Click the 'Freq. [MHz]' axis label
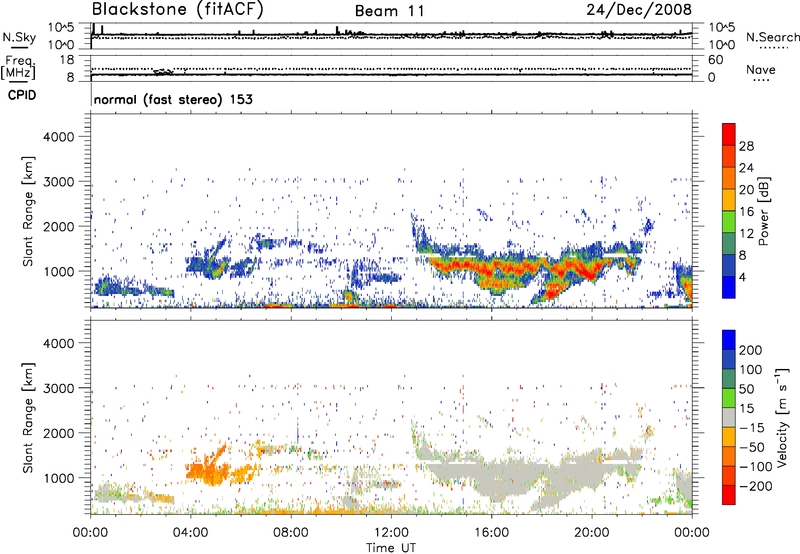 point(18,68)
